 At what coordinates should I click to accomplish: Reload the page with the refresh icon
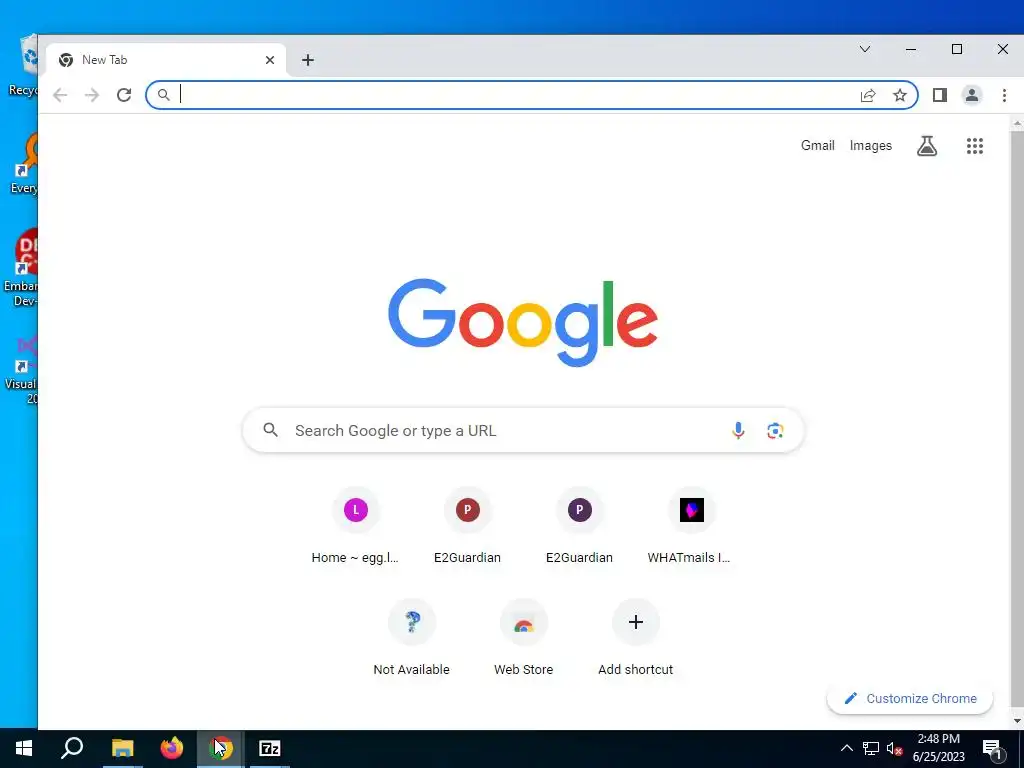124,95
